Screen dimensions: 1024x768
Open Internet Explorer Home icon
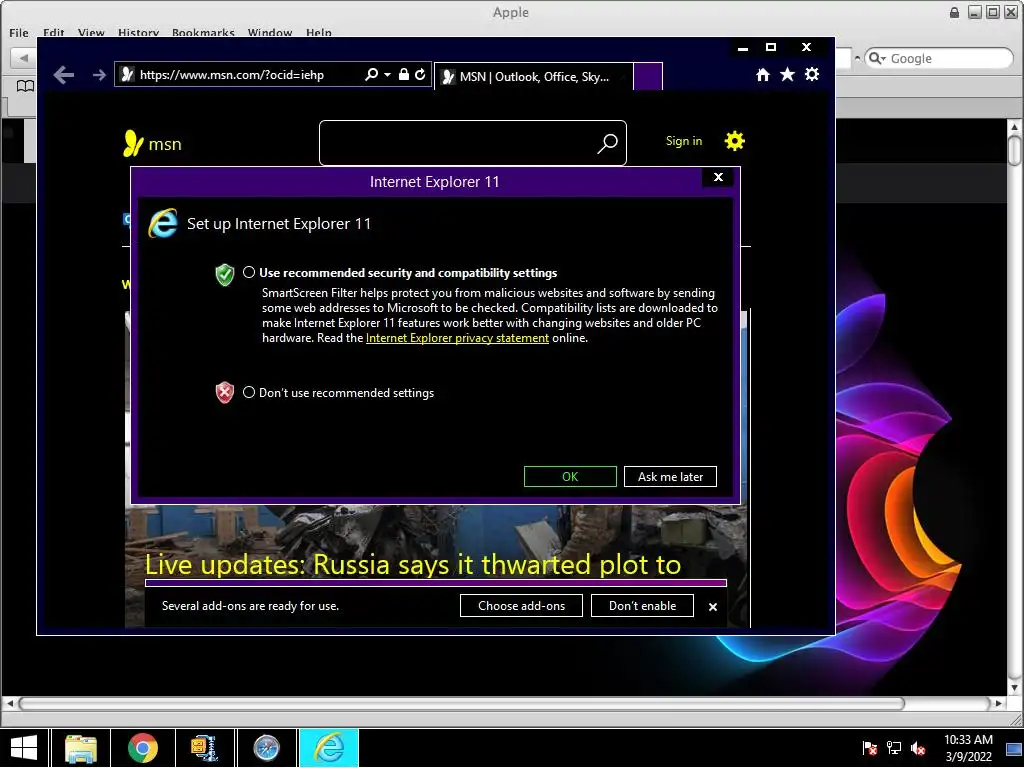[763, 74]
